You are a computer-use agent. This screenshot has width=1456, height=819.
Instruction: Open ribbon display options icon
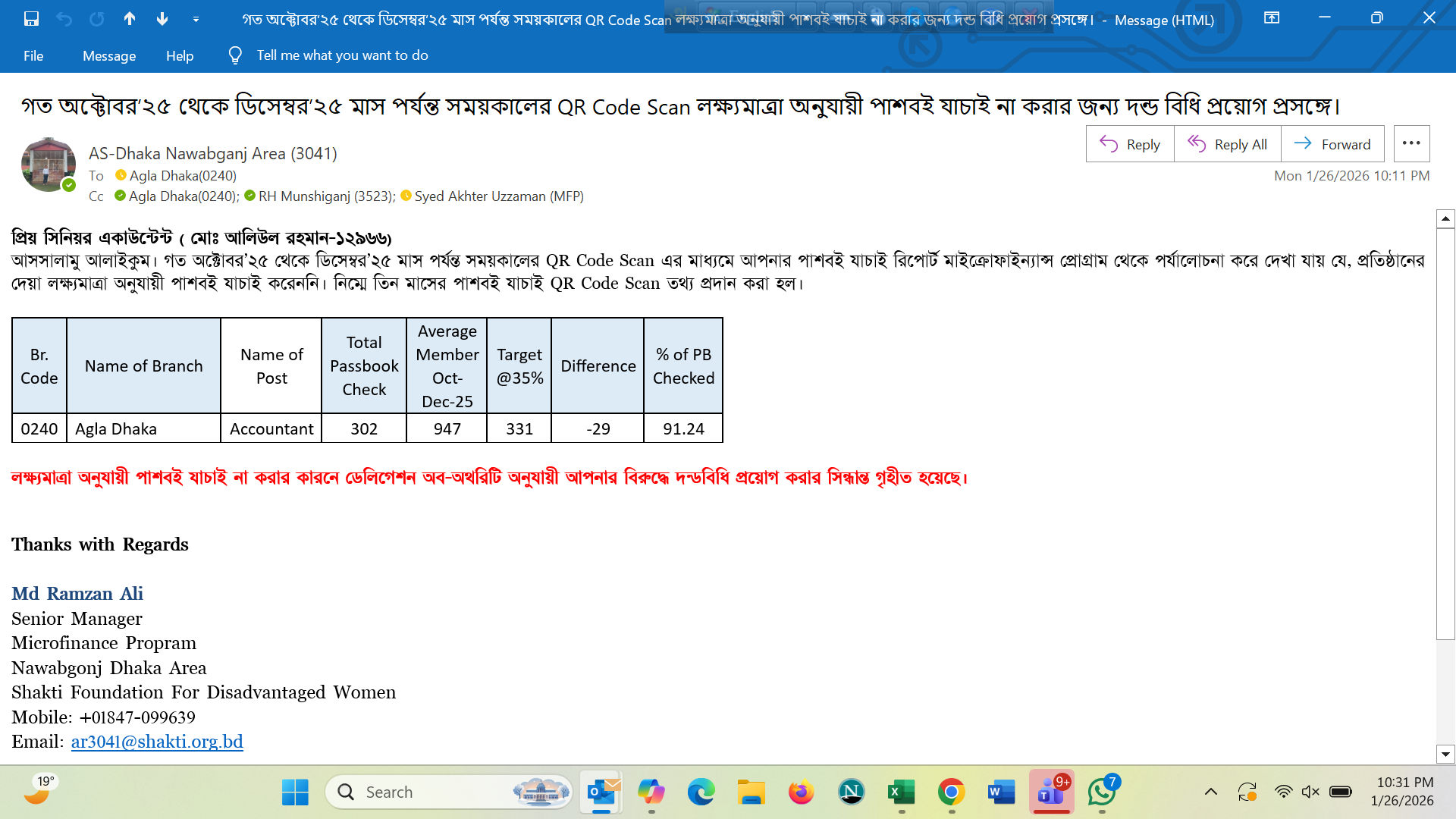pos(1272,18)
